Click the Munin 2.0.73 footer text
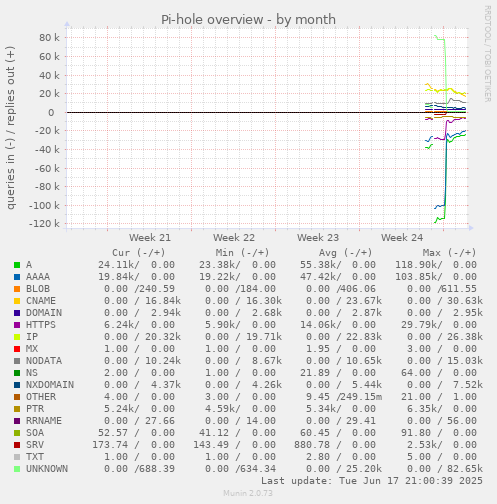Screen dimensions: 497x504 pyautogui.click(x=248, y=493)
